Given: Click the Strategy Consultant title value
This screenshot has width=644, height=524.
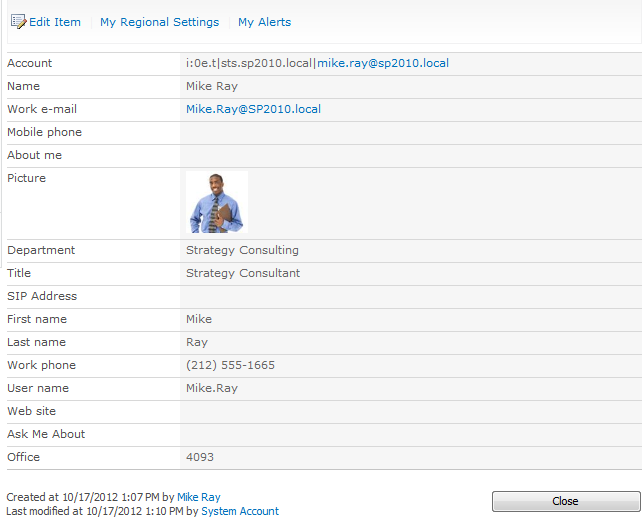Looking at the screenshot, I should pyautogui.click(x=243, y=273).
